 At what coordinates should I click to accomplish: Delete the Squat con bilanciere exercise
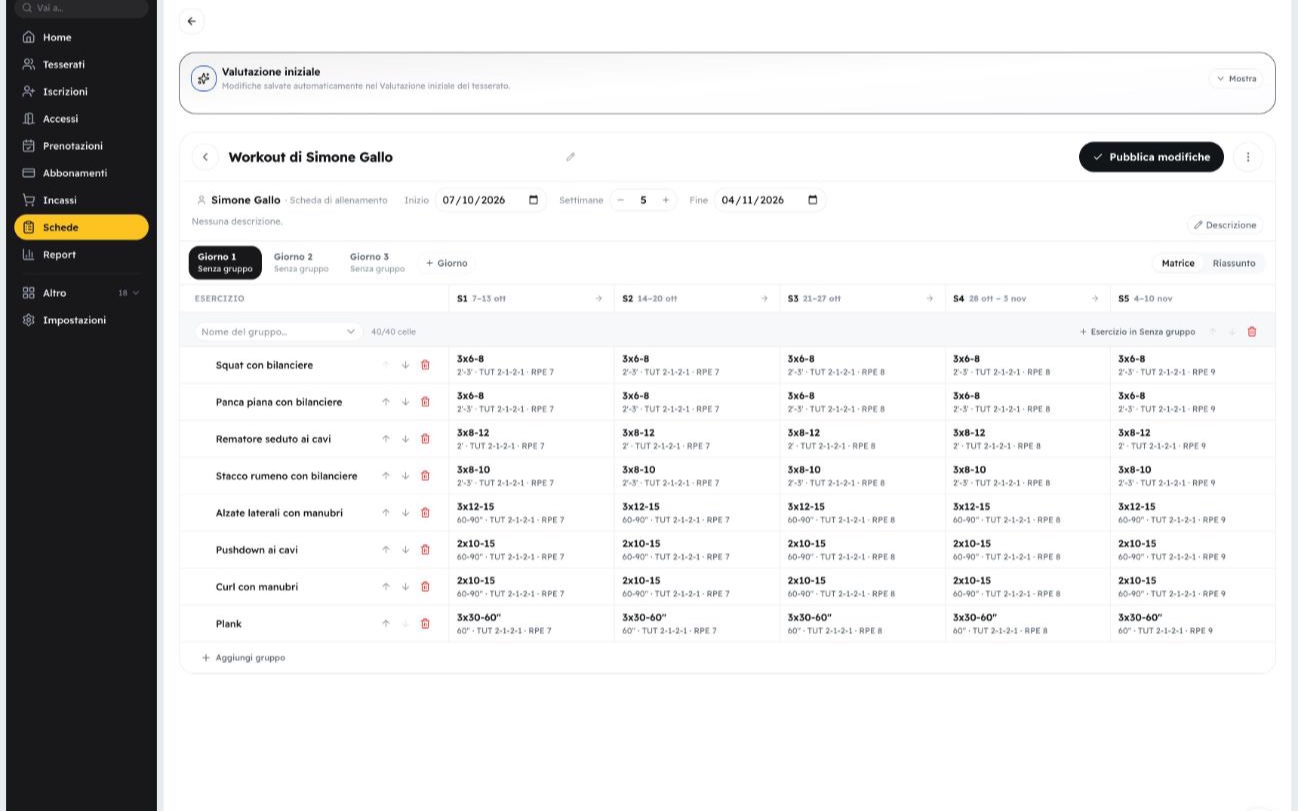(425, 365)
